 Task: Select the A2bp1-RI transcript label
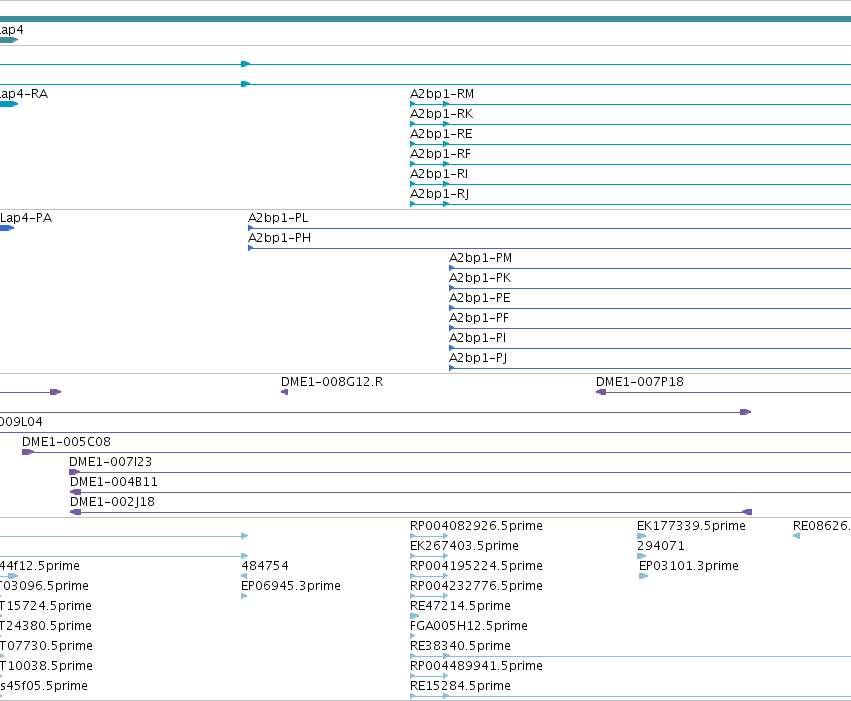(439, 174)
